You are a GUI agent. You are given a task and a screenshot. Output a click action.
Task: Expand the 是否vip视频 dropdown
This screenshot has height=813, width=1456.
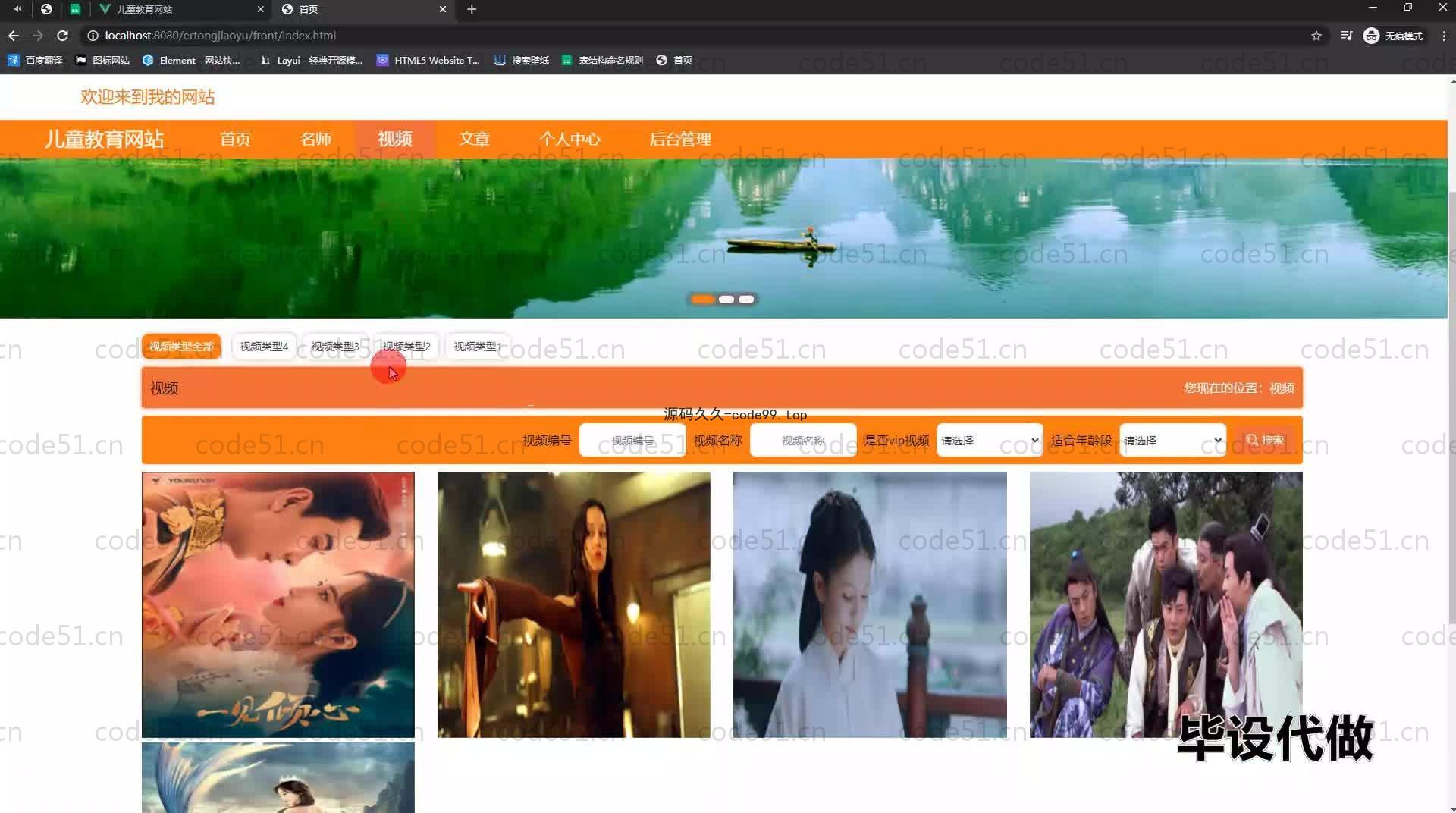(x=990, y=441)
